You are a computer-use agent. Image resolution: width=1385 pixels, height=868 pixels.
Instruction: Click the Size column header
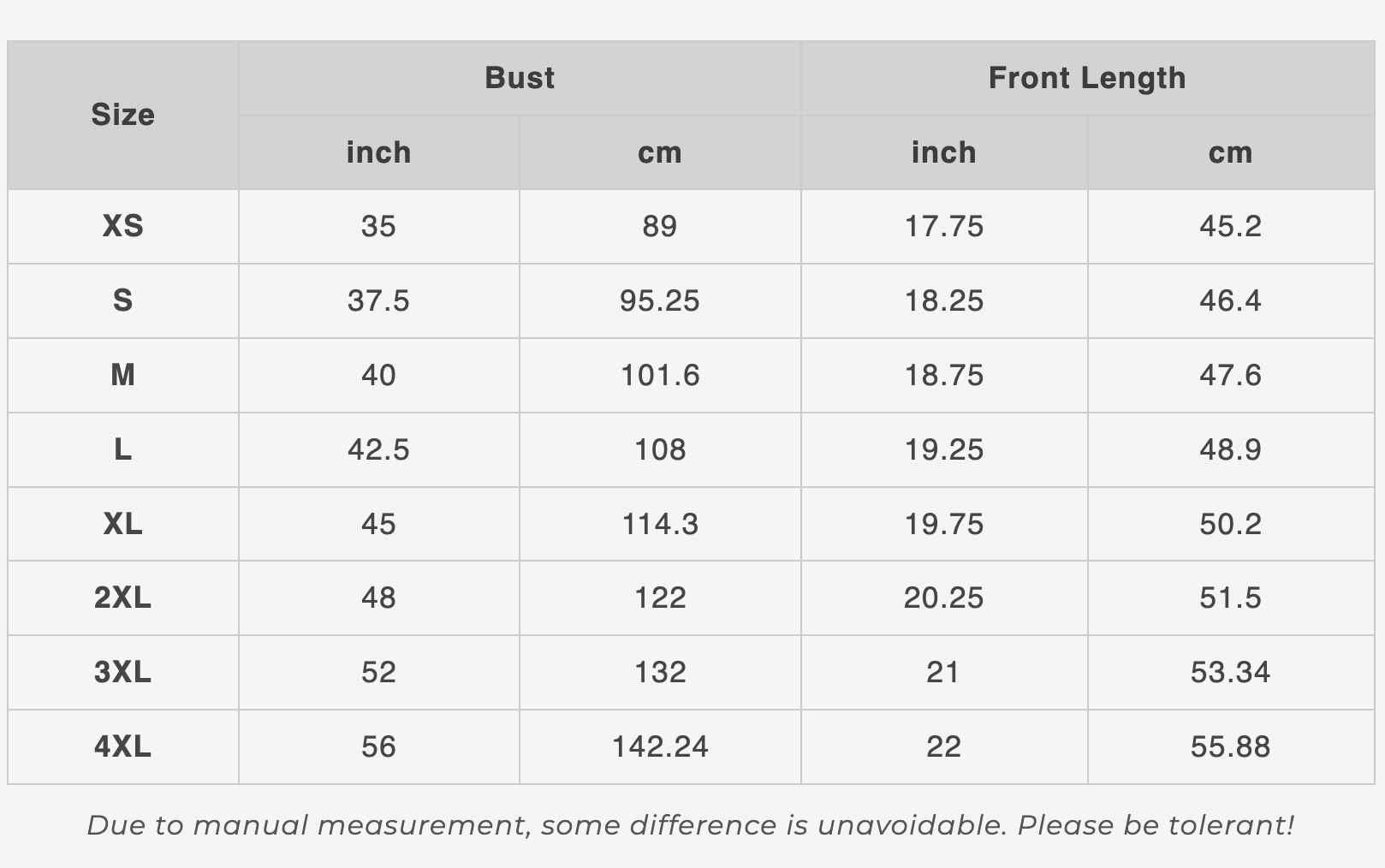coord(122,115)
